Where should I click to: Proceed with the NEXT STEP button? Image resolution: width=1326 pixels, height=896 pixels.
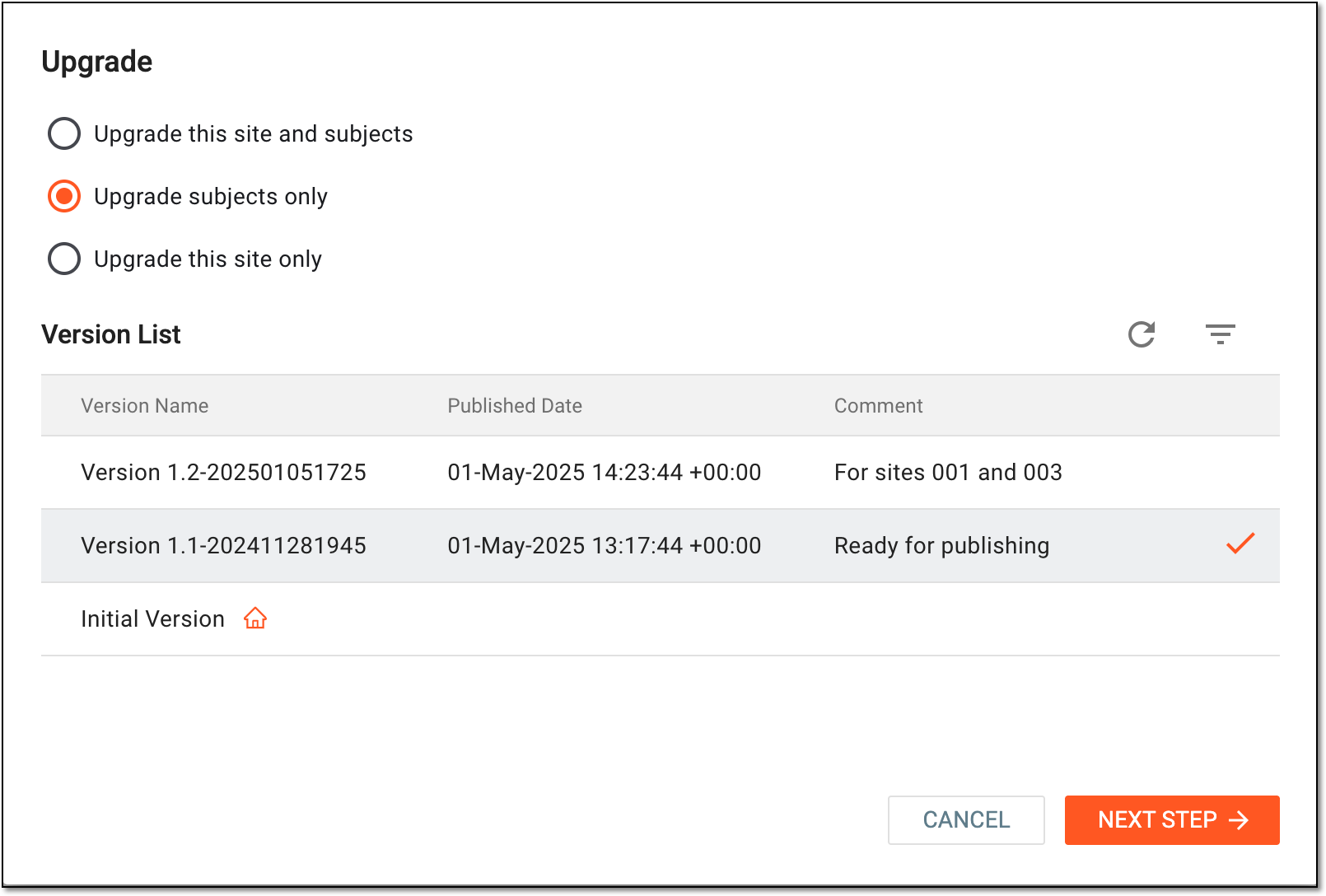(x=1172, y=819)
